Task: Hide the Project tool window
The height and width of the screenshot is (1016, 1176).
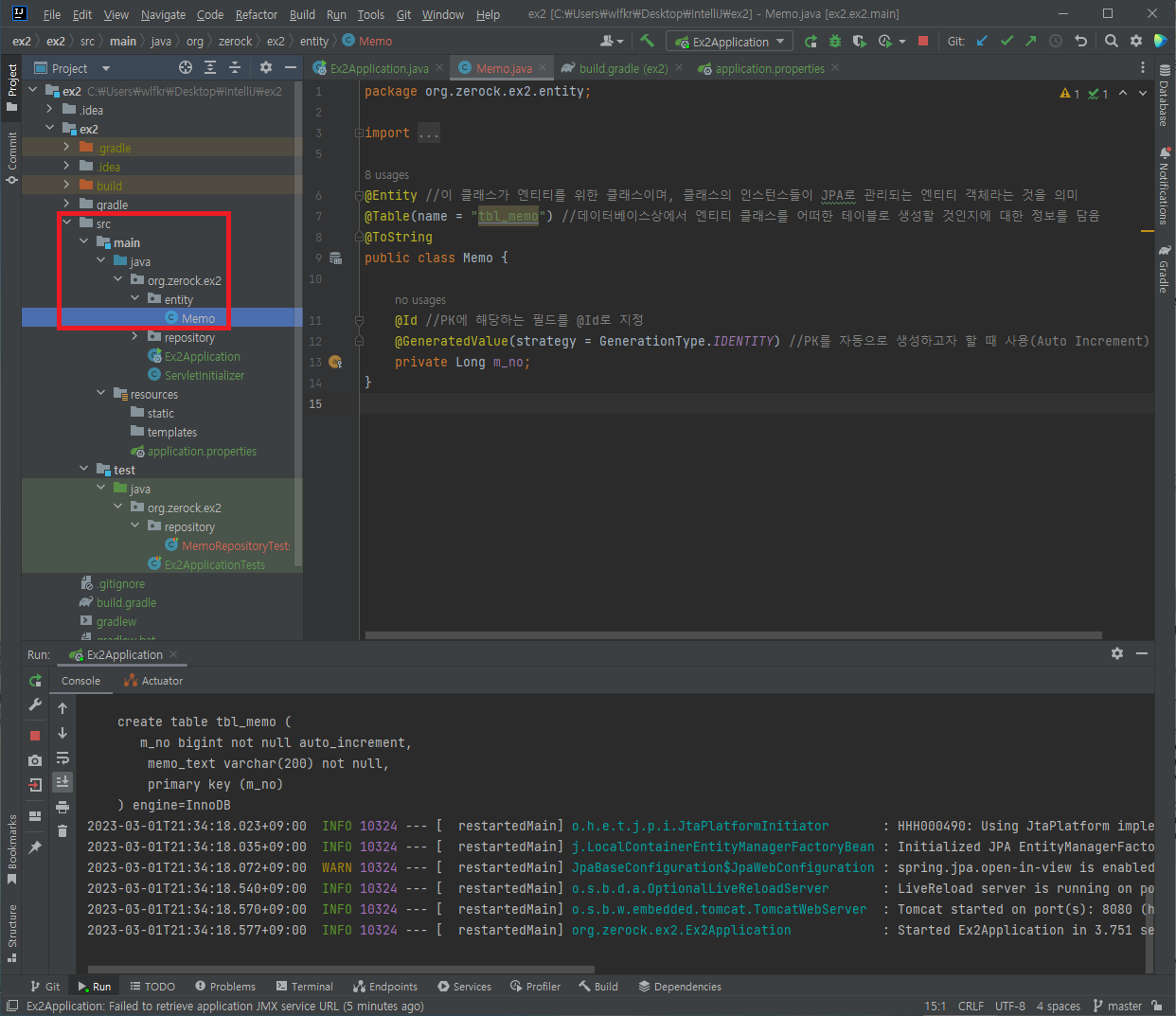Action: click(x=291, y=67)
